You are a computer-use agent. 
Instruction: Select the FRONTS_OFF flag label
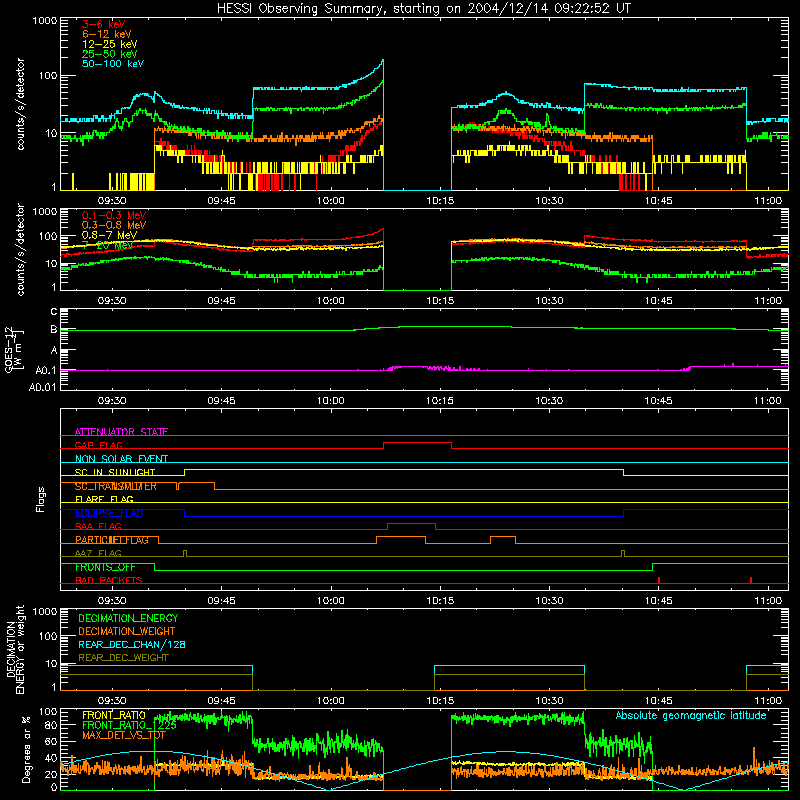point(105,567)
